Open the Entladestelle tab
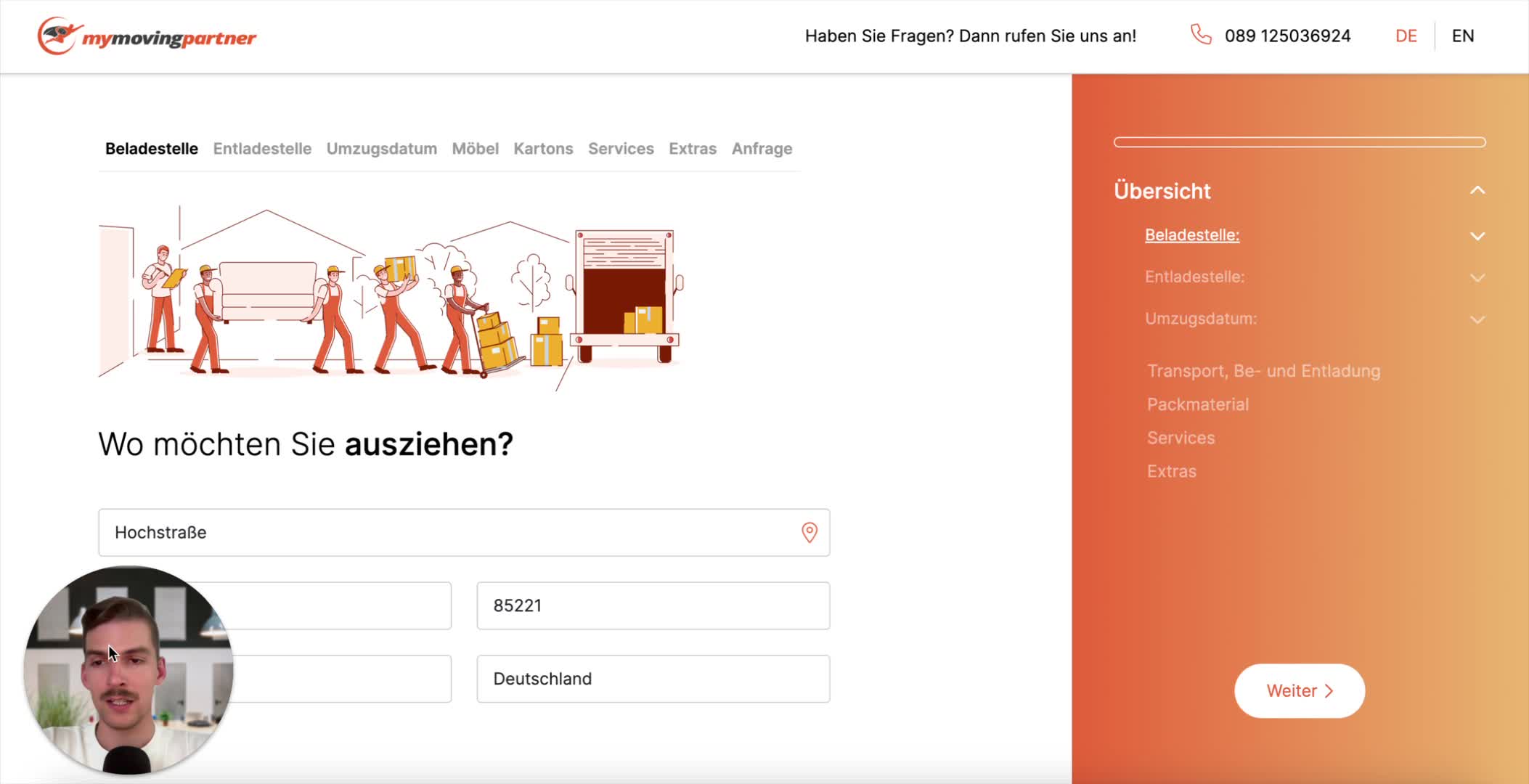1529x784 pixels. tap(262, 149)
